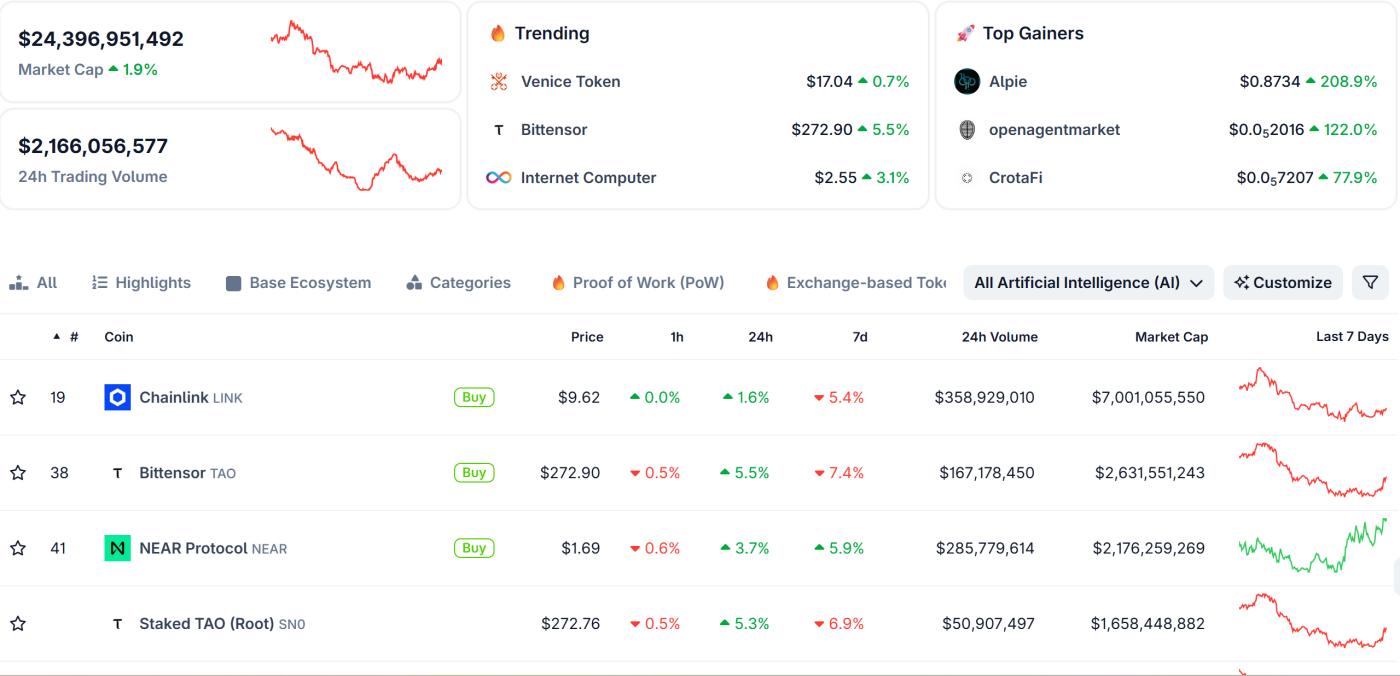Open the Categories tab
1400x676 pixels.
(459, 283)
